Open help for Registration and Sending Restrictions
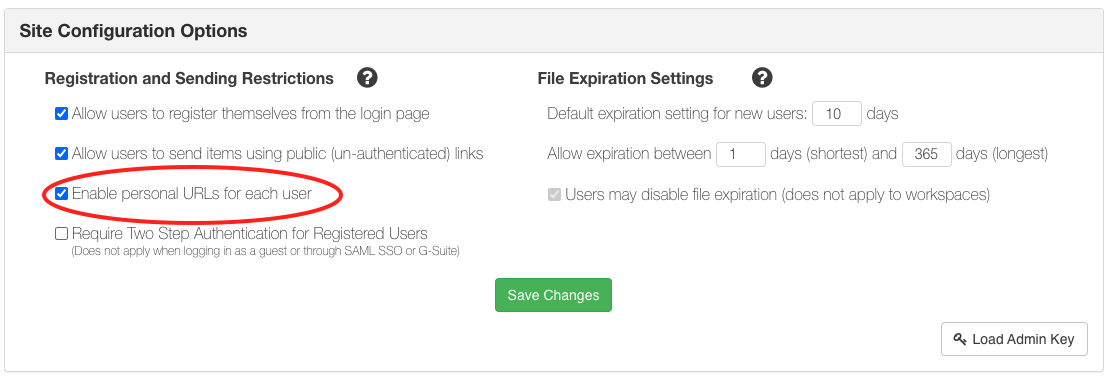Image resolution: width=1108 pixels, height=378 pixels. [367, 78]
